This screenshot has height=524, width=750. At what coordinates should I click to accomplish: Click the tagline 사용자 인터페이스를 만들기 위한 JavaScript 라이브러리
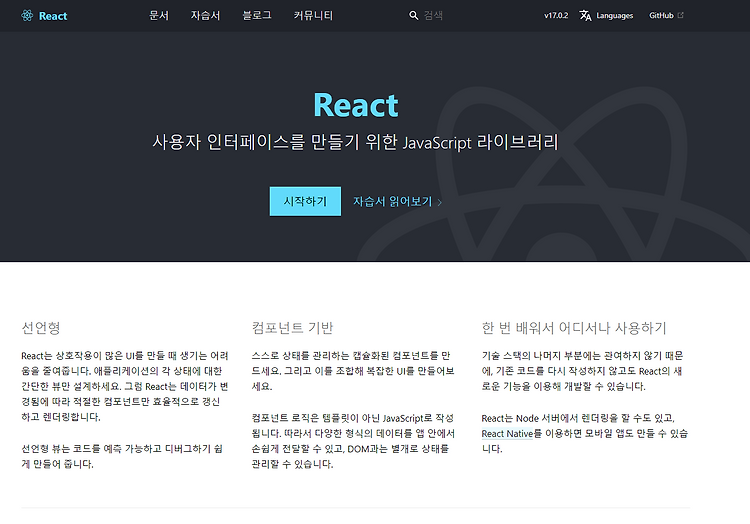355,142
